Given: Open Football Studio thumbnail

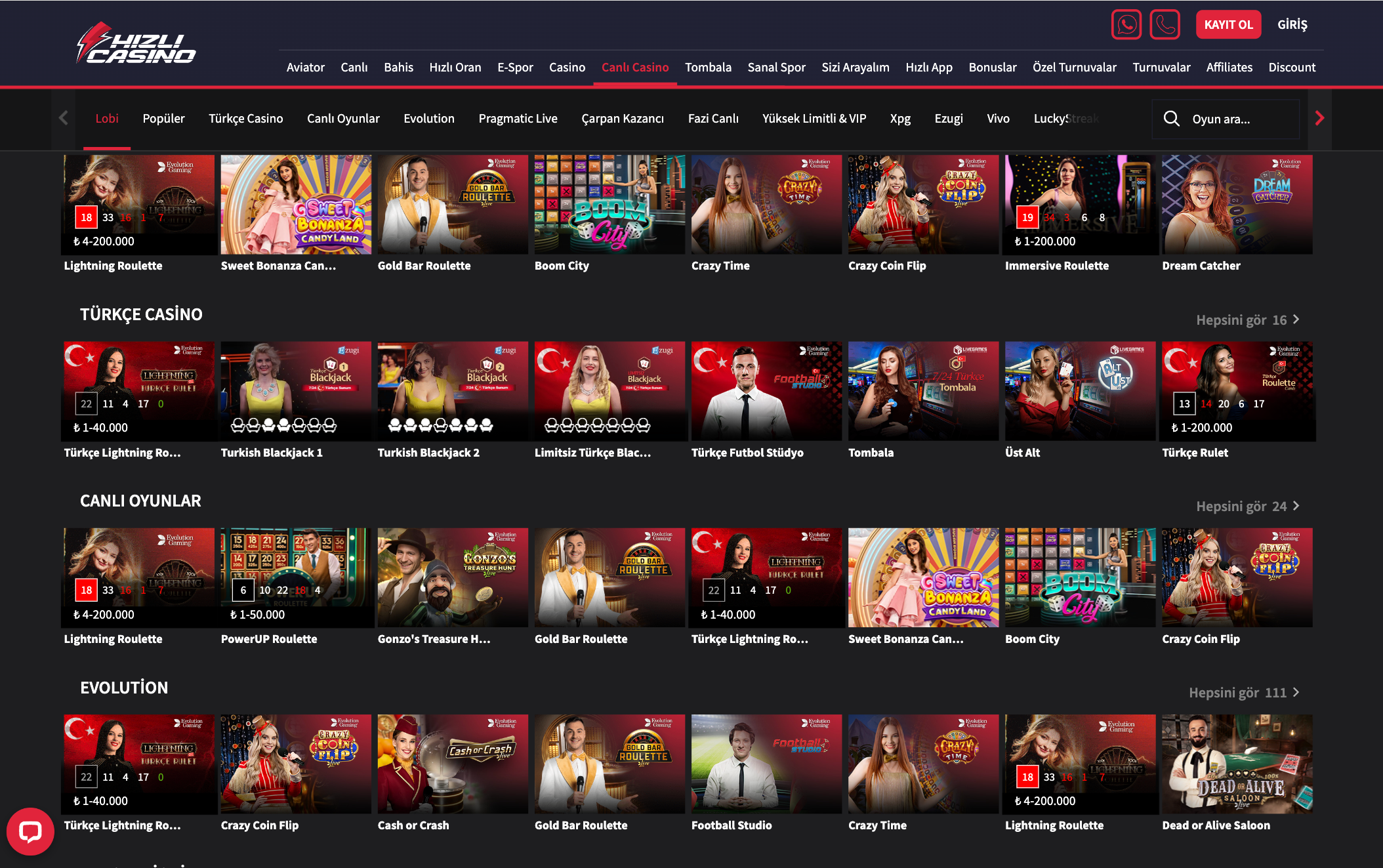Looking at the screenshot, I should [x=766, y=764].
